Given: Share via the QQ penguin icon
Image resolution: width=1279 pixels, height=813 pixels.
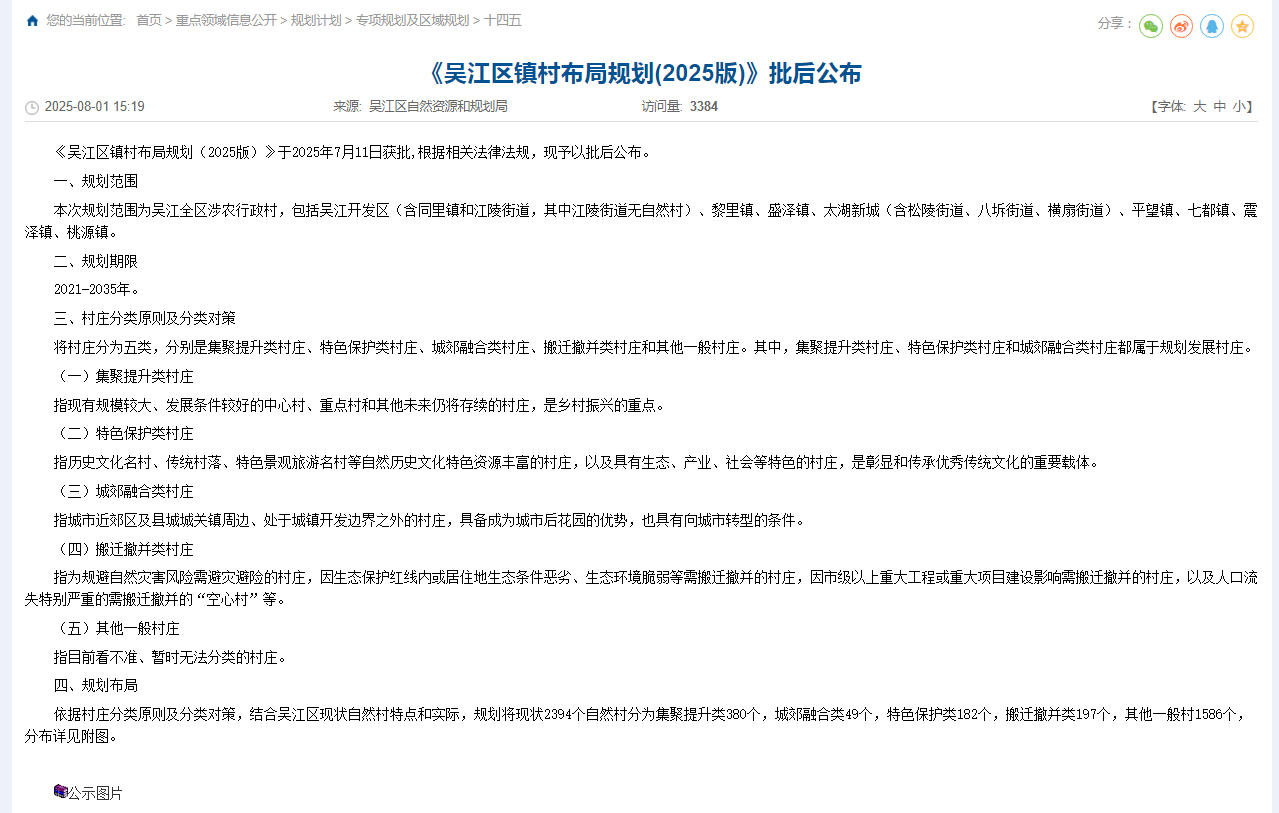Looking at the screenshot, I should click(x=1212, y=26).
